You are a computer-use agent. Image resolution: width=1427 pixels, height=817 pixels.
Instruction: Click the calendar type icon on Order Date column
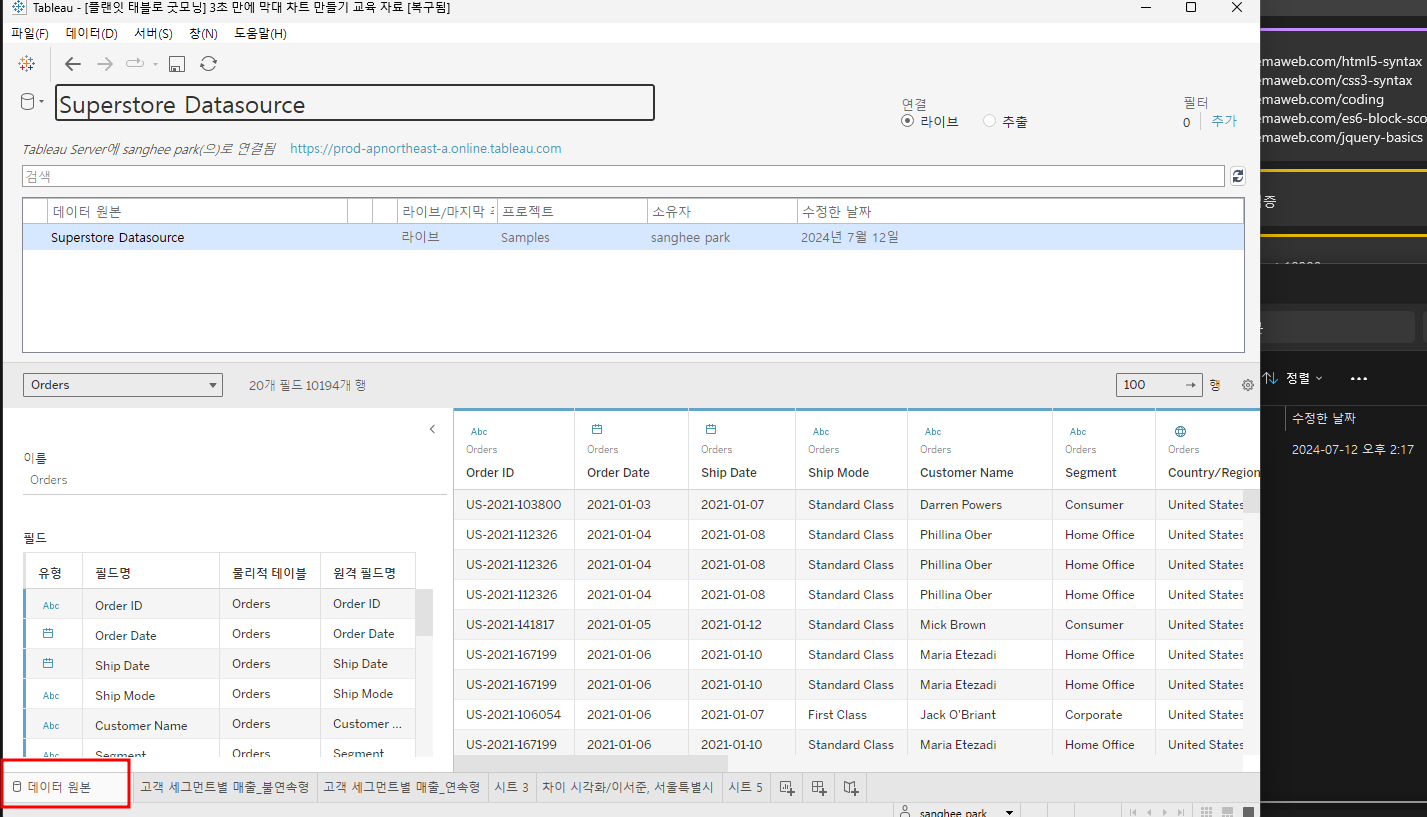pyautogui.click(x=597, y=430)
